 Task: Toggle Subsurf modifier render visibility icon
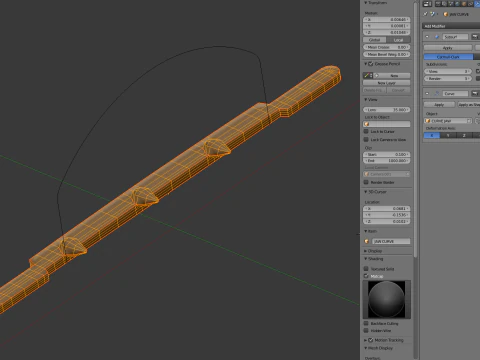tap(475, 37)
